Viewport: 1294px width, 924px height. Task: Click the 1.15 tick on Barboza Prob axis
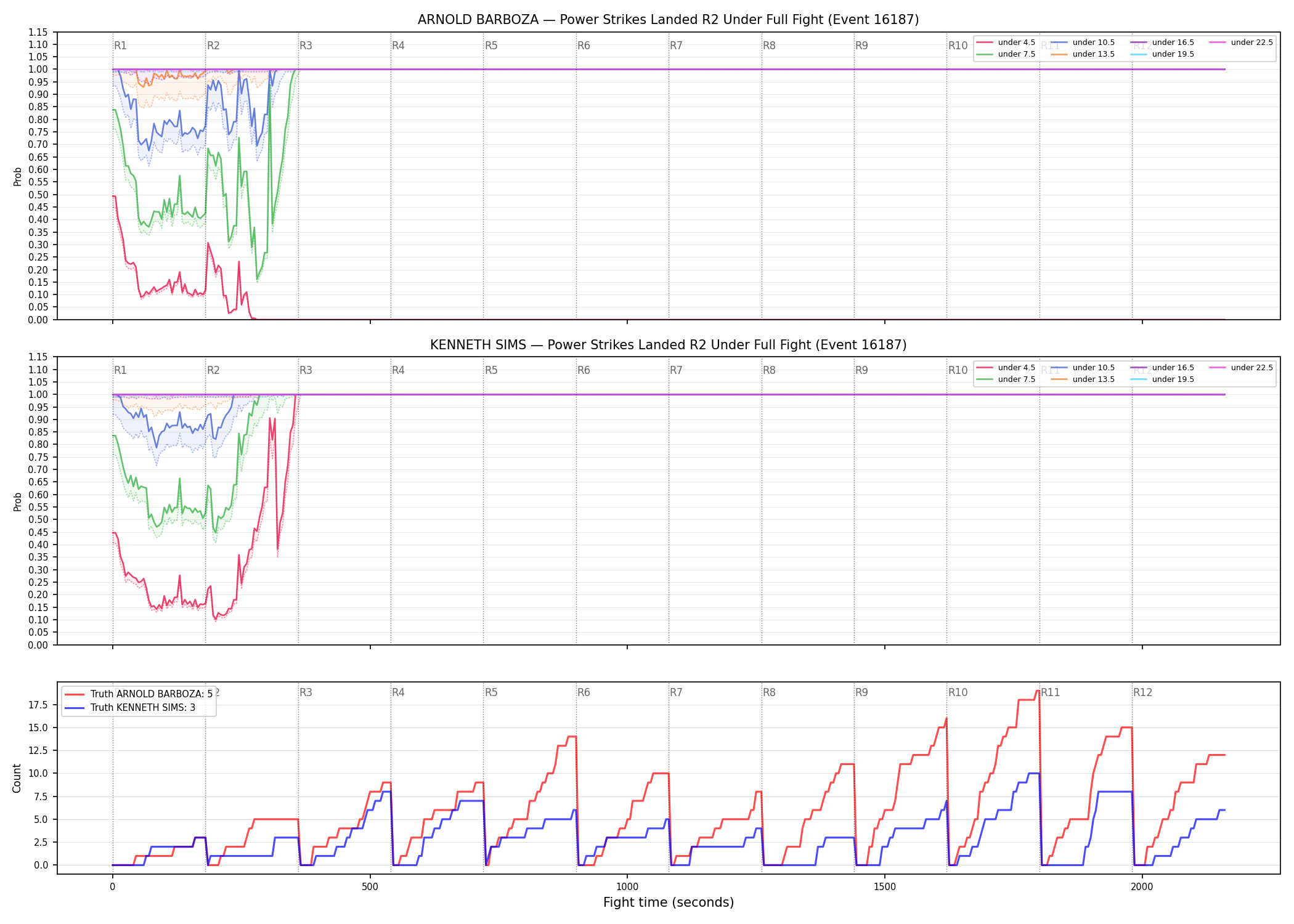pos(38,32)
